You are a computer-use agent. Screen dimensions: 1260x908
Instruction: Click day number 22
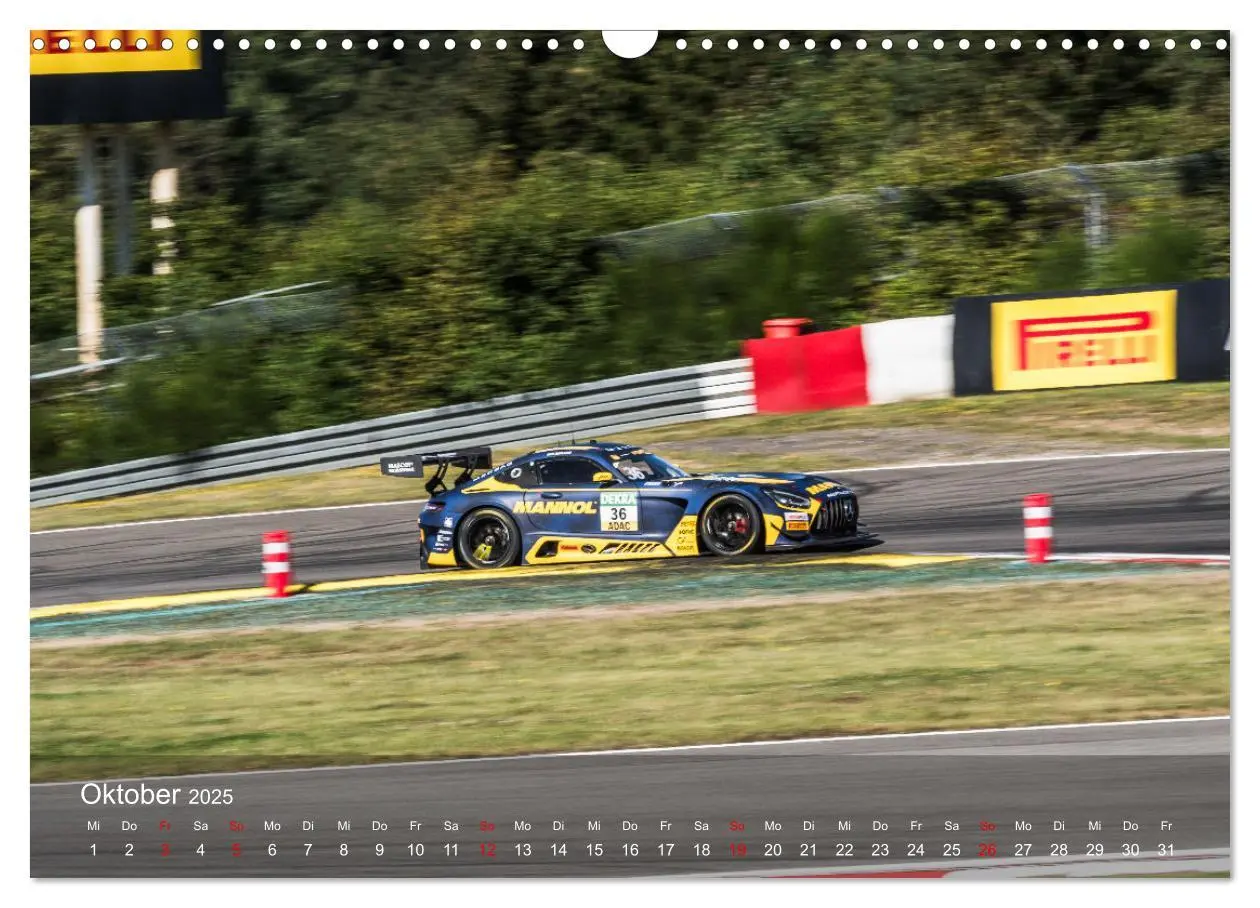(x=844, y=850)
